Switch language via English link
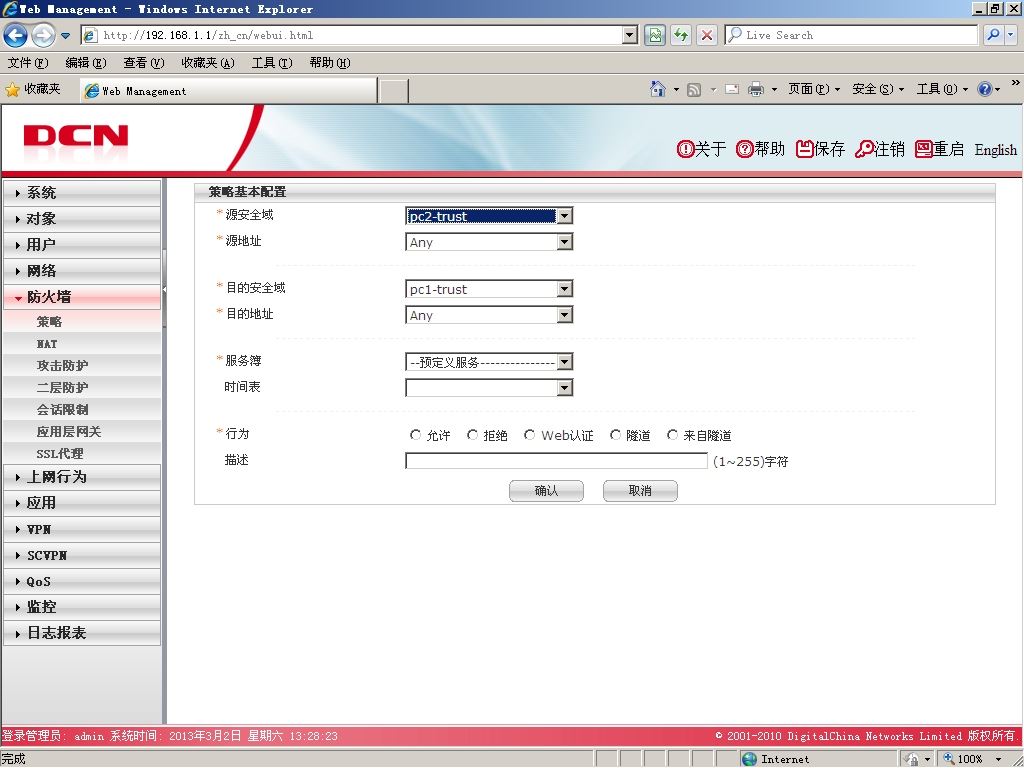Viewport: 1024px width, 768px height. click(x=995, y=150)
